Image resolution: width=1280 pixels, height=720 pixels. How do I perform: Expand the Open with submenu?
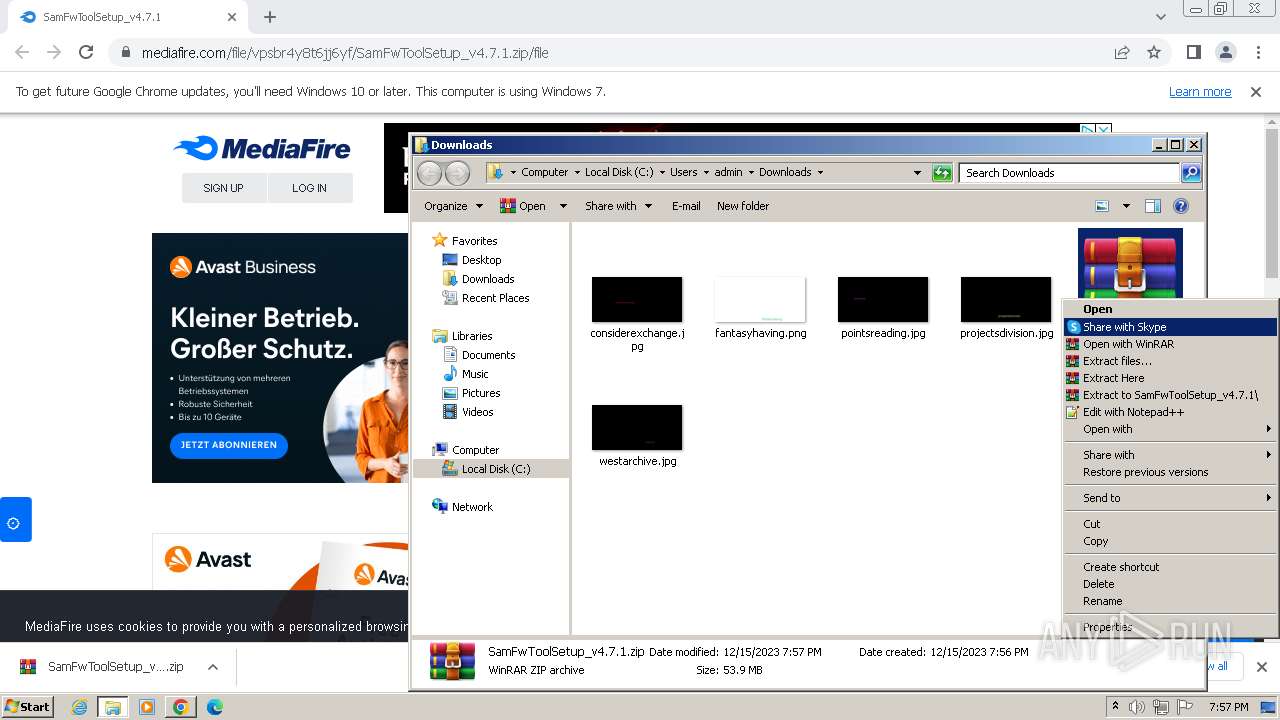point(1171,429)
